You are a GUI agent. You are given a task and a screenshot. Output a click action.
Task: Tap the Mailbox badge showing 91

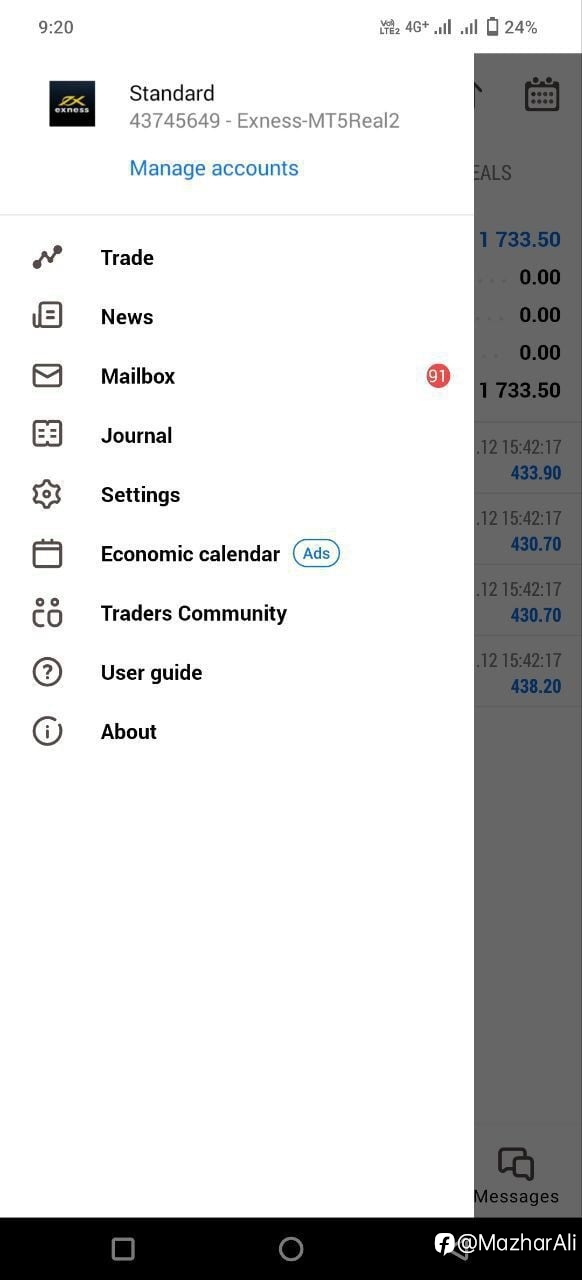pos(438,376)
